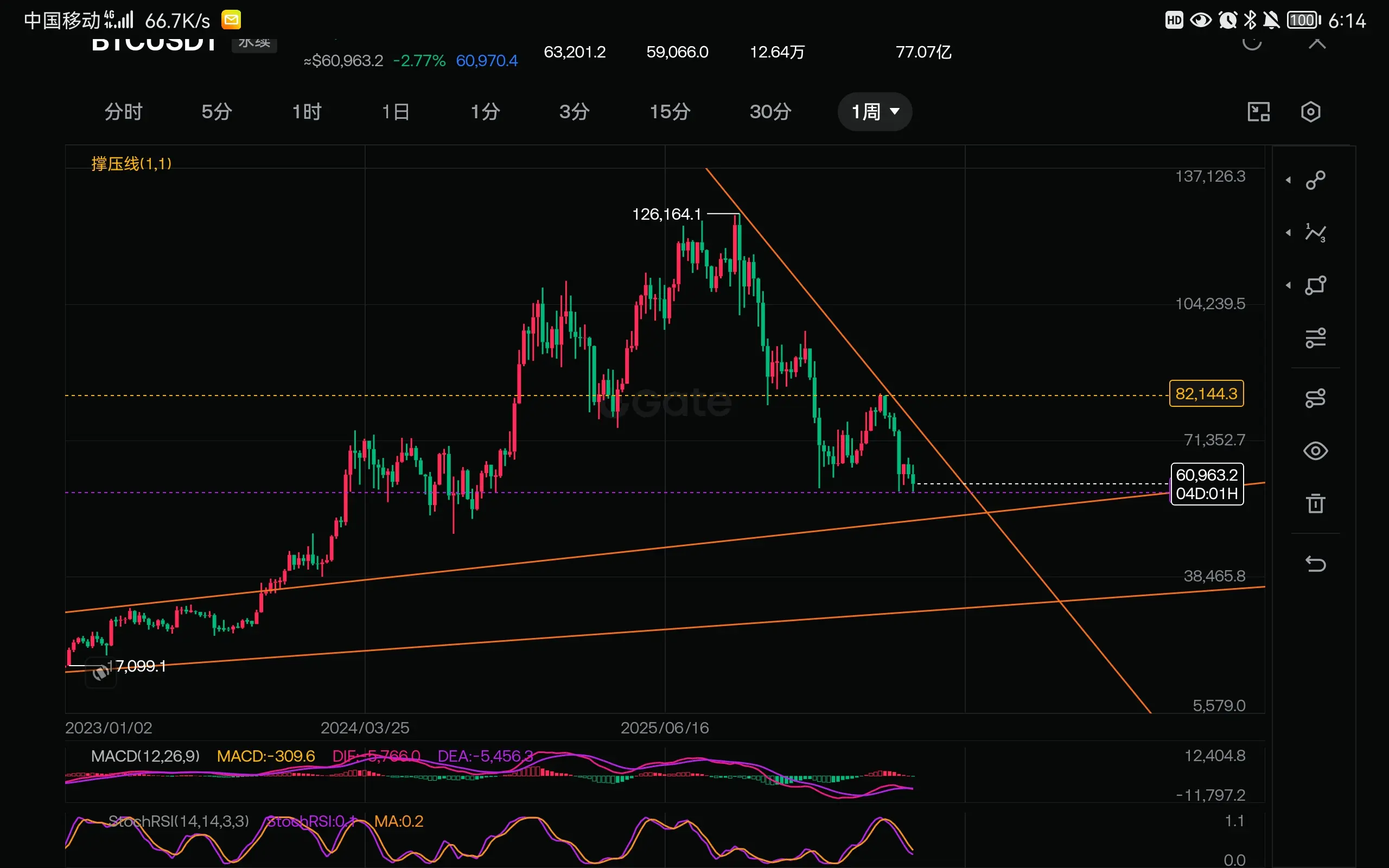Switch chart layout with the fullscreen icon
The height and width of the screenshot is (868, 1389).
click(1259, 111)
